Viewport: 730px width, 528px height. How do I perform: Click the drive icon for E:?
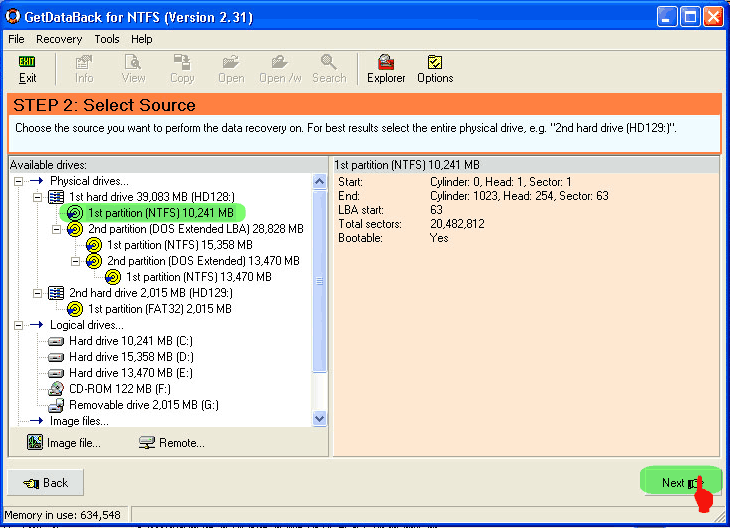point(56,373)
